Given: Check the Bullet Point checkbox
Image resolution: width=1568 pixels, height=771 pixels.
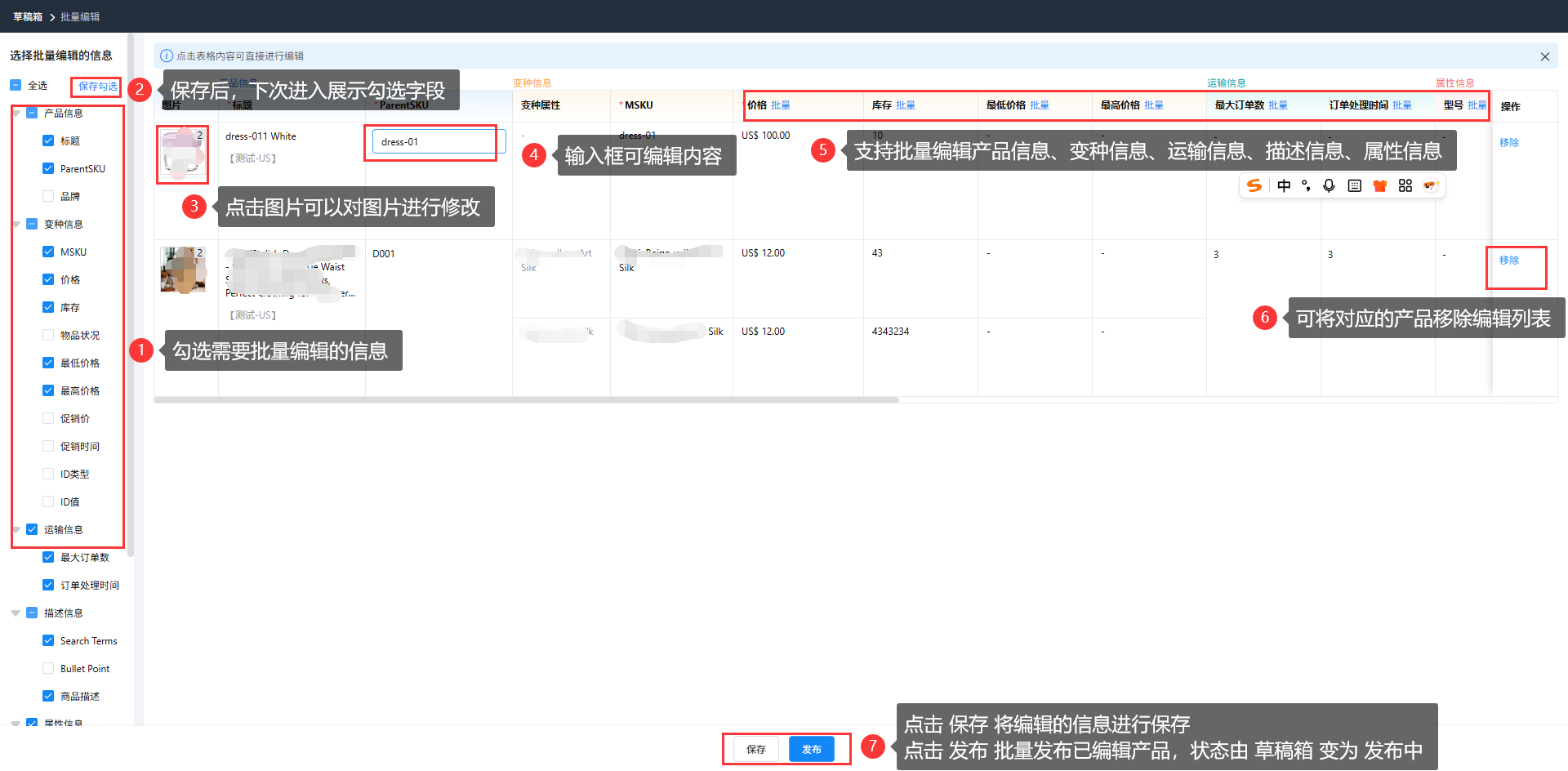Looking at the screenshot, I should point(48,668).
